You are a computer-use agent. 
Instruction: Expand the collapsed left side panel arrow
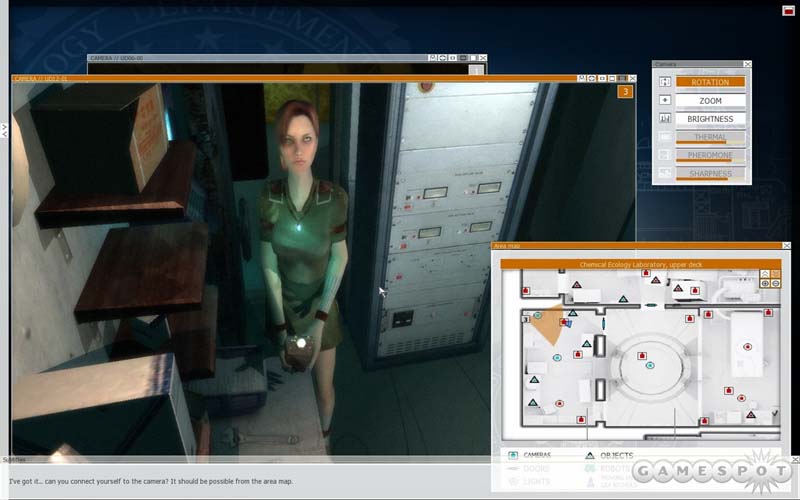[x=4, y=130]
